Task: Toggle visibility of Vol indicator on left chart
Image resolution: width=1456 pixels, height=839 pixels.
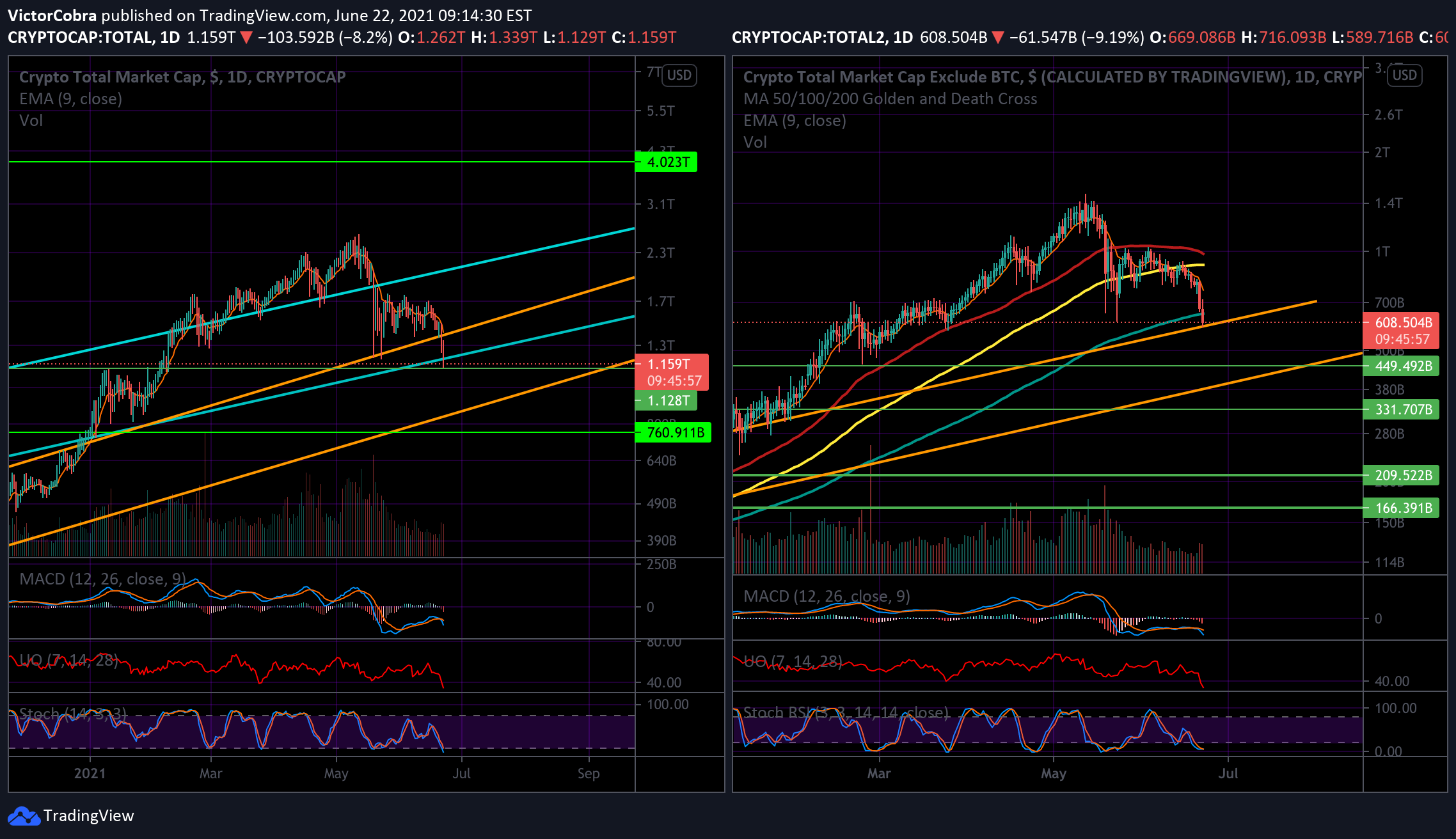Action: 31,120
